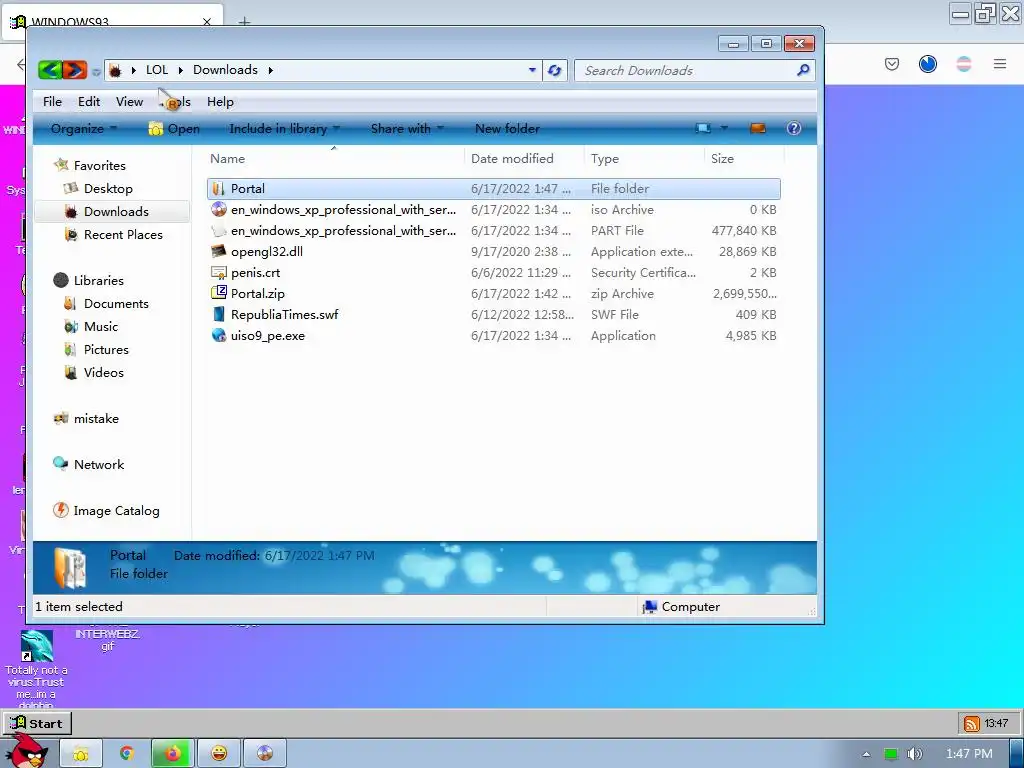Screen dimensions: 1024x768
Task: Expand the arrow after Downloads breadcrumb
Action: pos(270,70)
